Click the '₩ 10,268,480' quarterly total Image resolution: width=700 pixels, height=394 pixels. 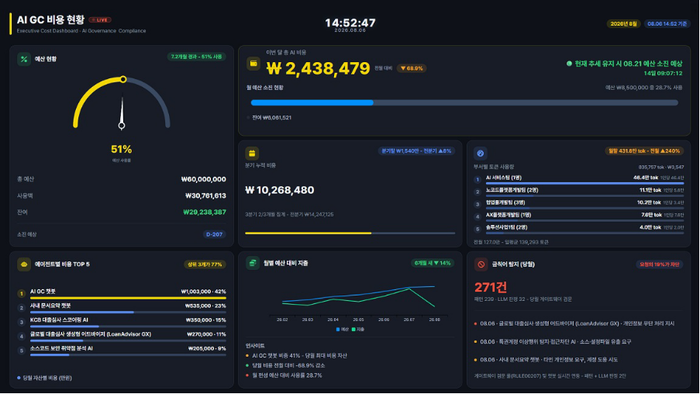tap(280, 190)
